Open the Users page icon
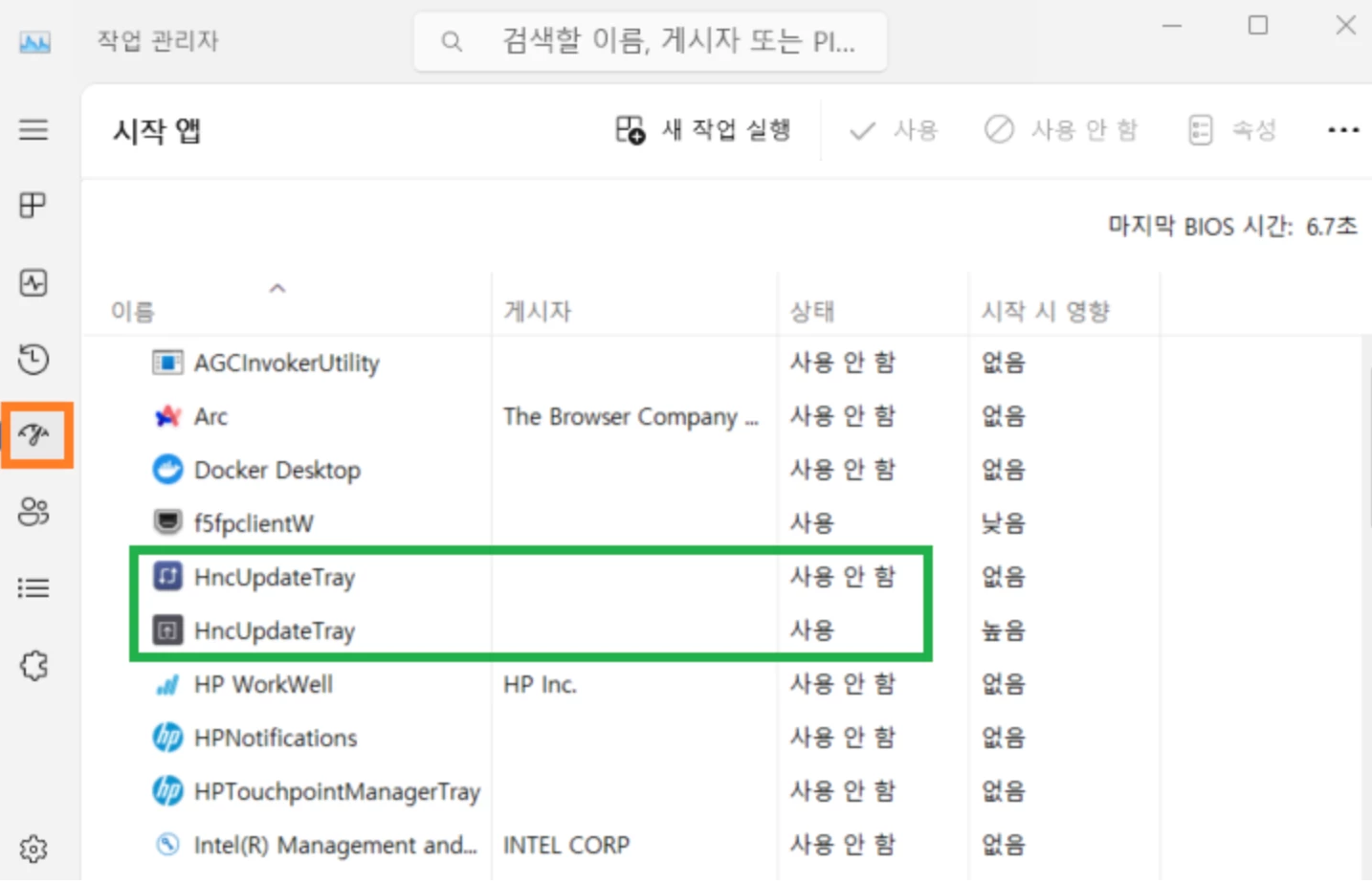The width and height of the screenshot is (1372, 884). [33, 512]
